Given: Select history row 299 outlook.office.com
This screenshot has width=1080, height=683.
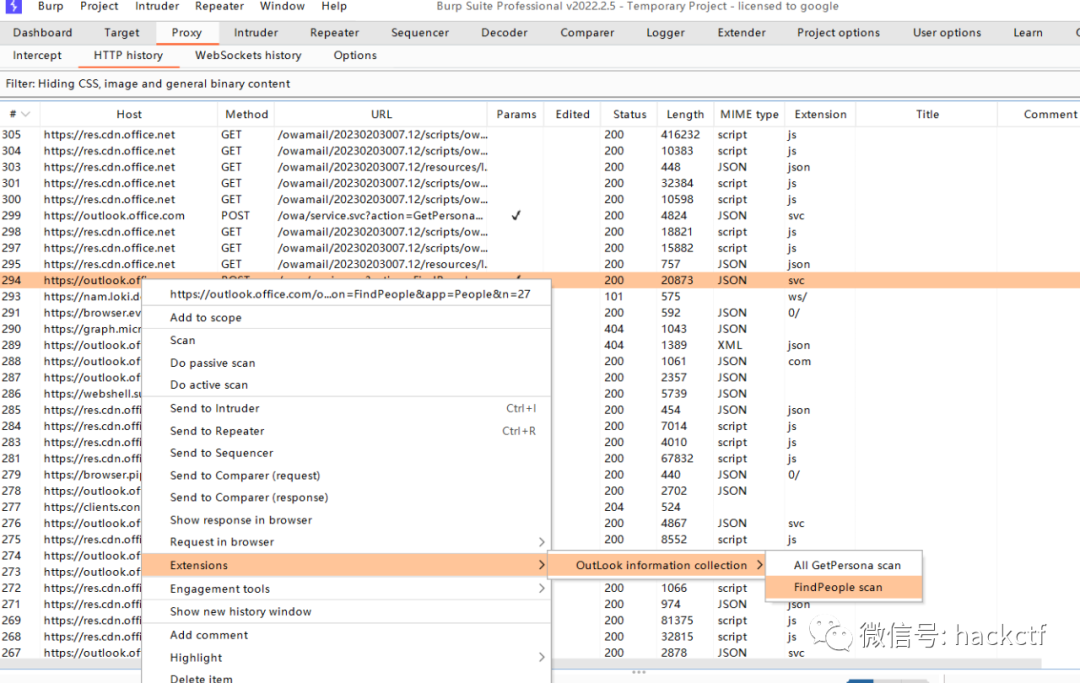Looking at the screenshot, I should coord(540,216).
